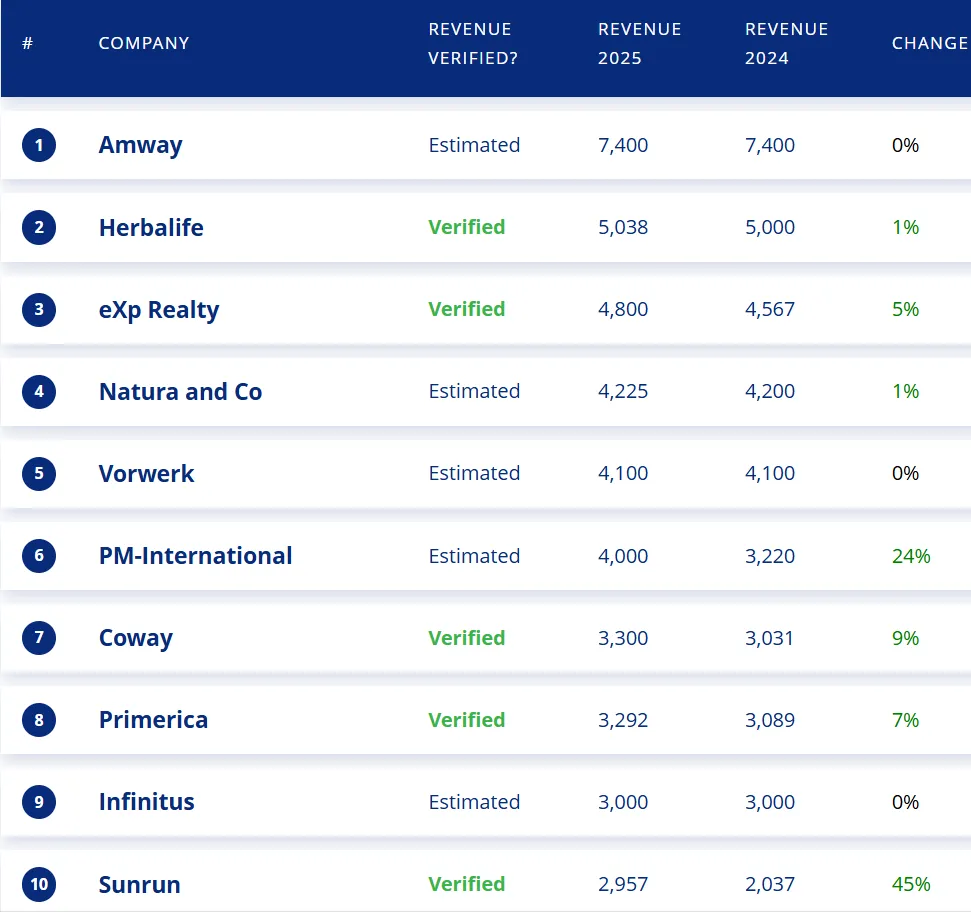Open the Herbalife company page

151,227
